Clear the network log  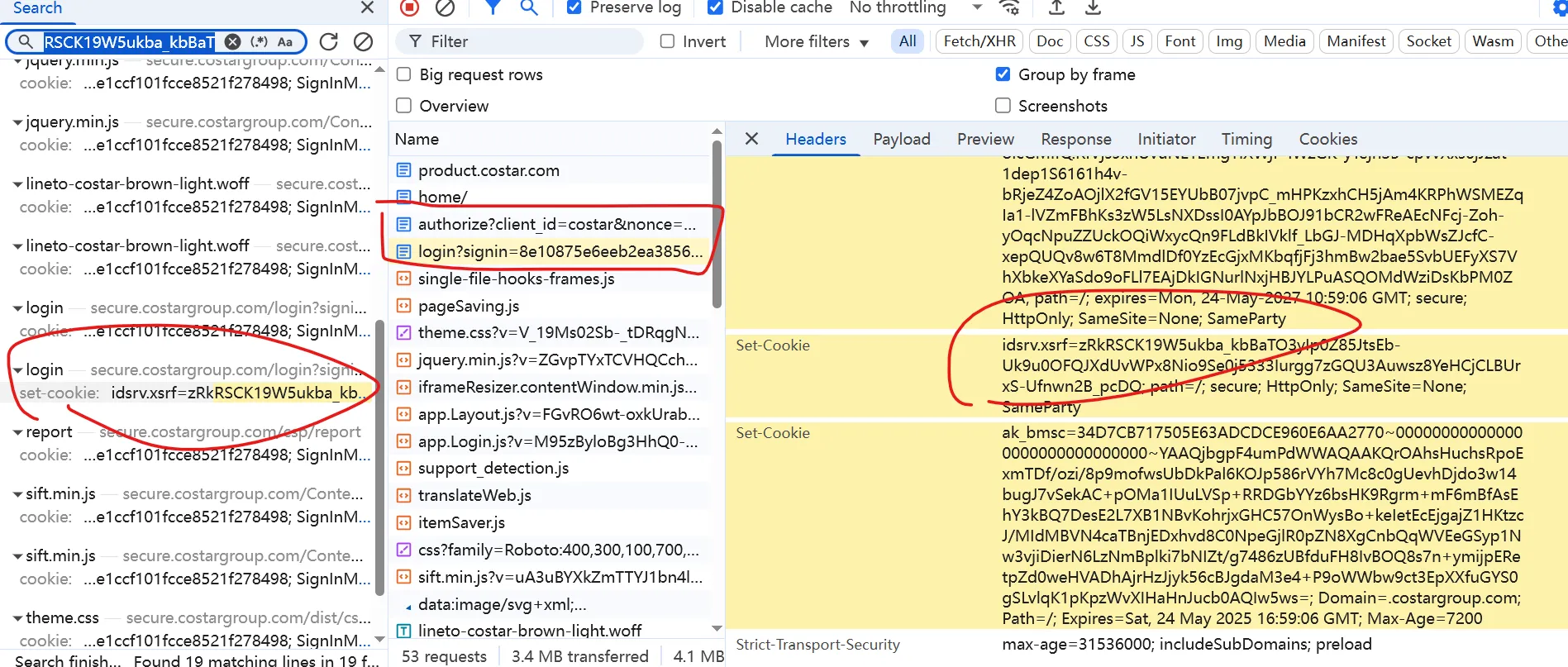click(445, 7)
